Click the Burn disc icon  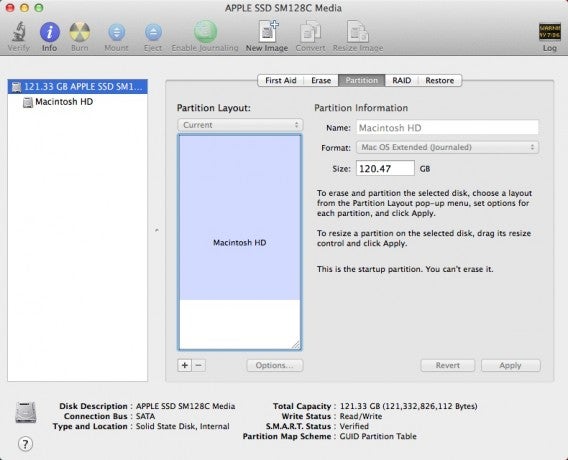pyautogui.click(x=80, y=32)
